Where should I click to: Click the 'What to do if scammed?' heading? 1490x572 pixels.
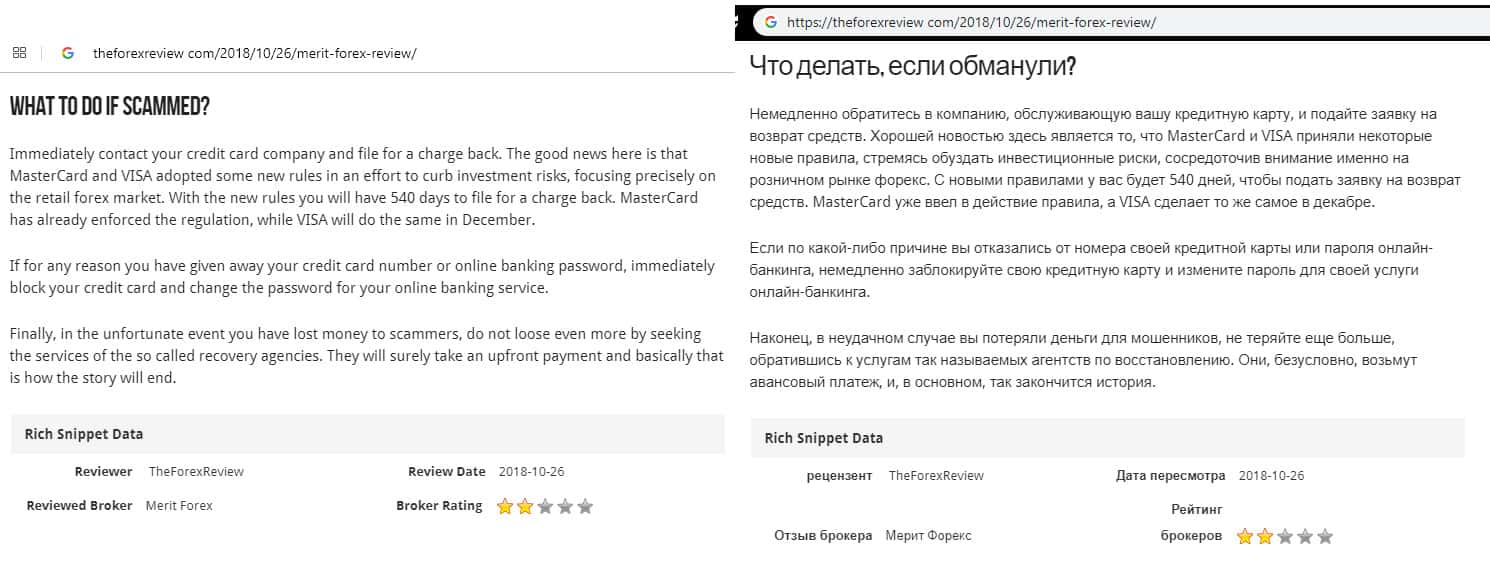(110, 107)
